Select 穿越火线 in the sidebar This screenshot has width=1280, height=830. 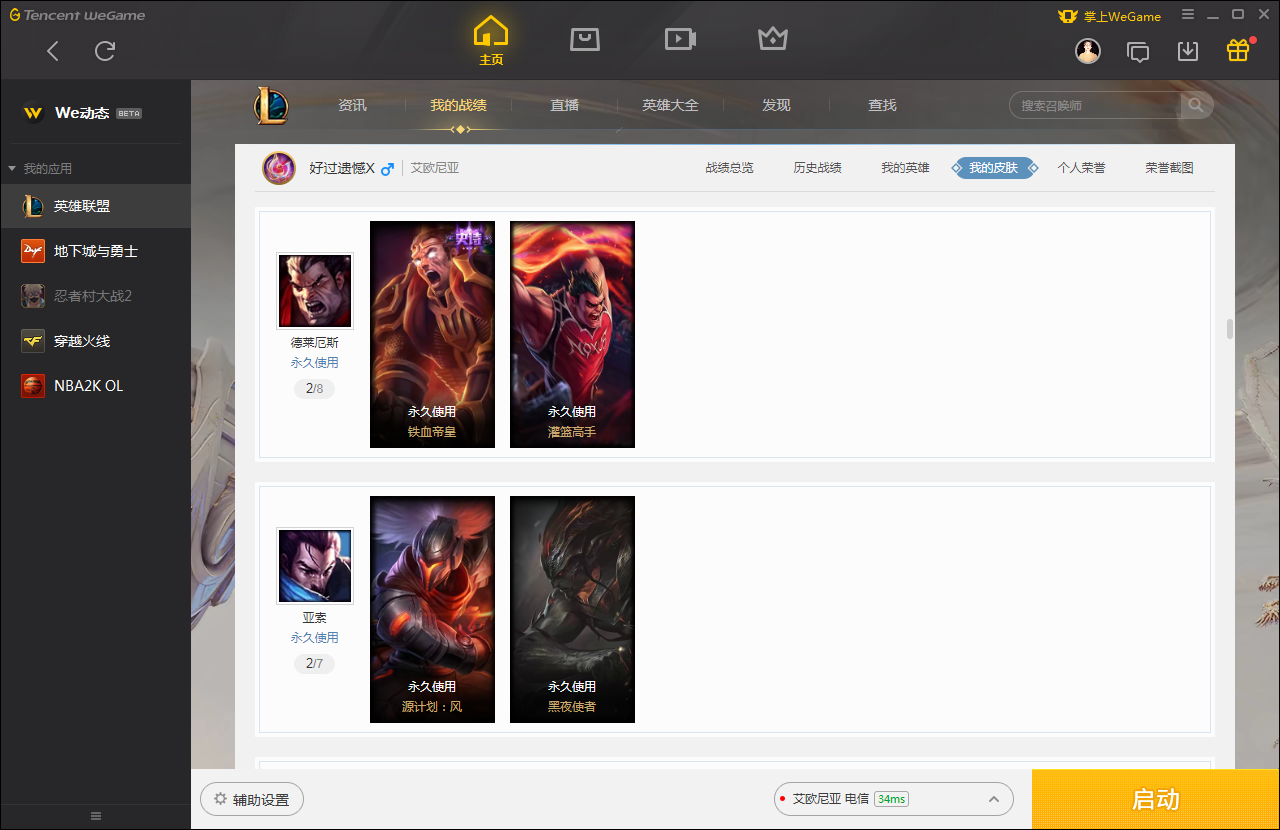point(95,341)
